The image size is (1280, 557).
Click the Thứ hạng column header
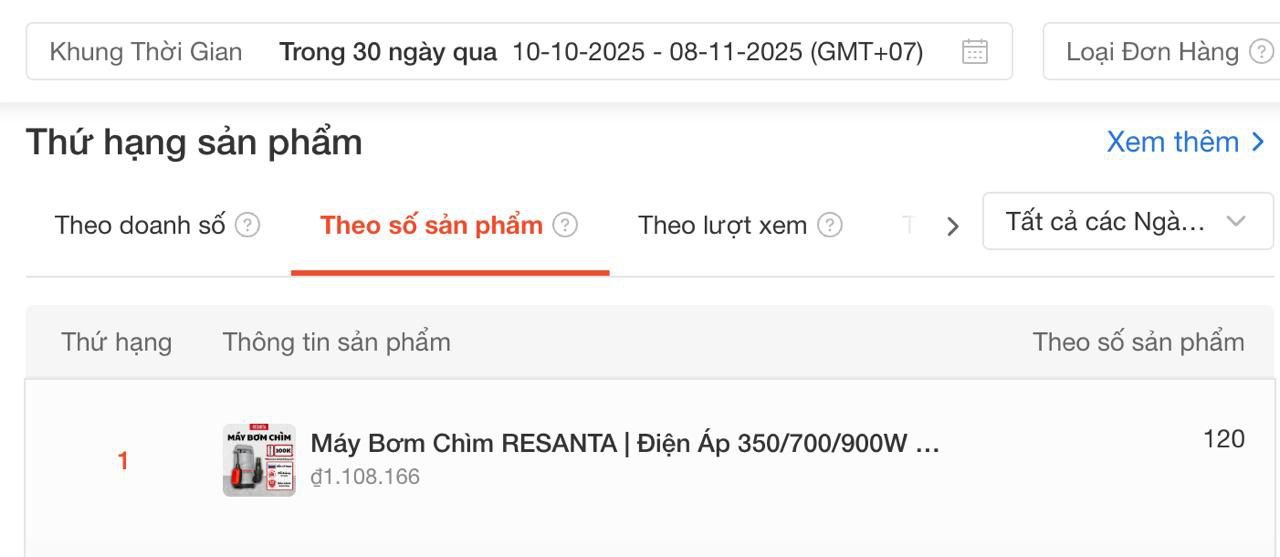(116, 342)
